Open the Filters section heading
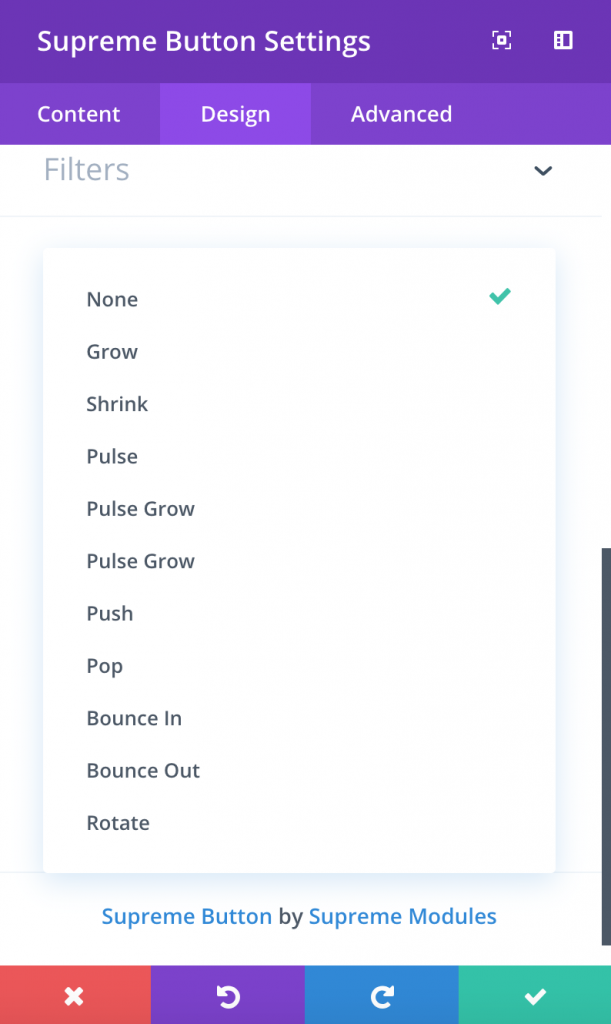The height and width of the screenshot is (1024, 611). click(87, 170)
